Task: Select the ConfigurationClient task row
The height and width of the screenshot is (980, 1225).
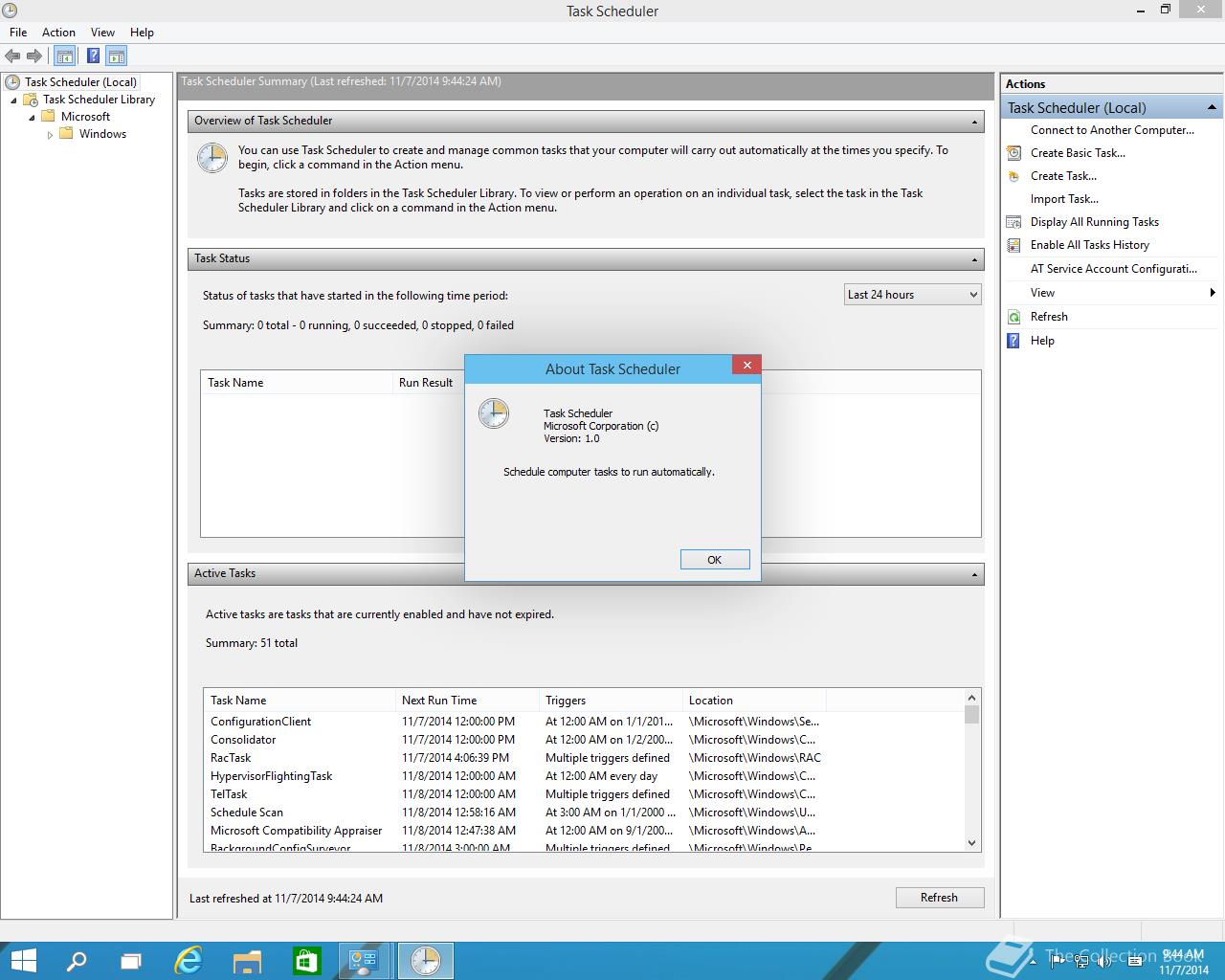Action: click(x=584, y=722)
